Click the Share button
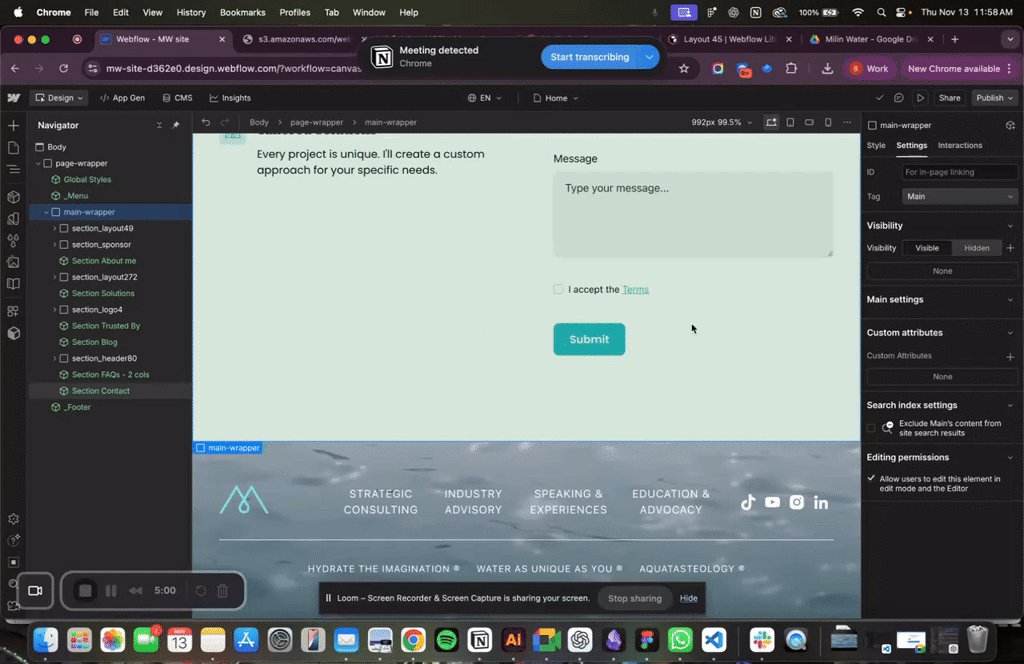This screenshot has width=1024, height=664. (949, 98)
